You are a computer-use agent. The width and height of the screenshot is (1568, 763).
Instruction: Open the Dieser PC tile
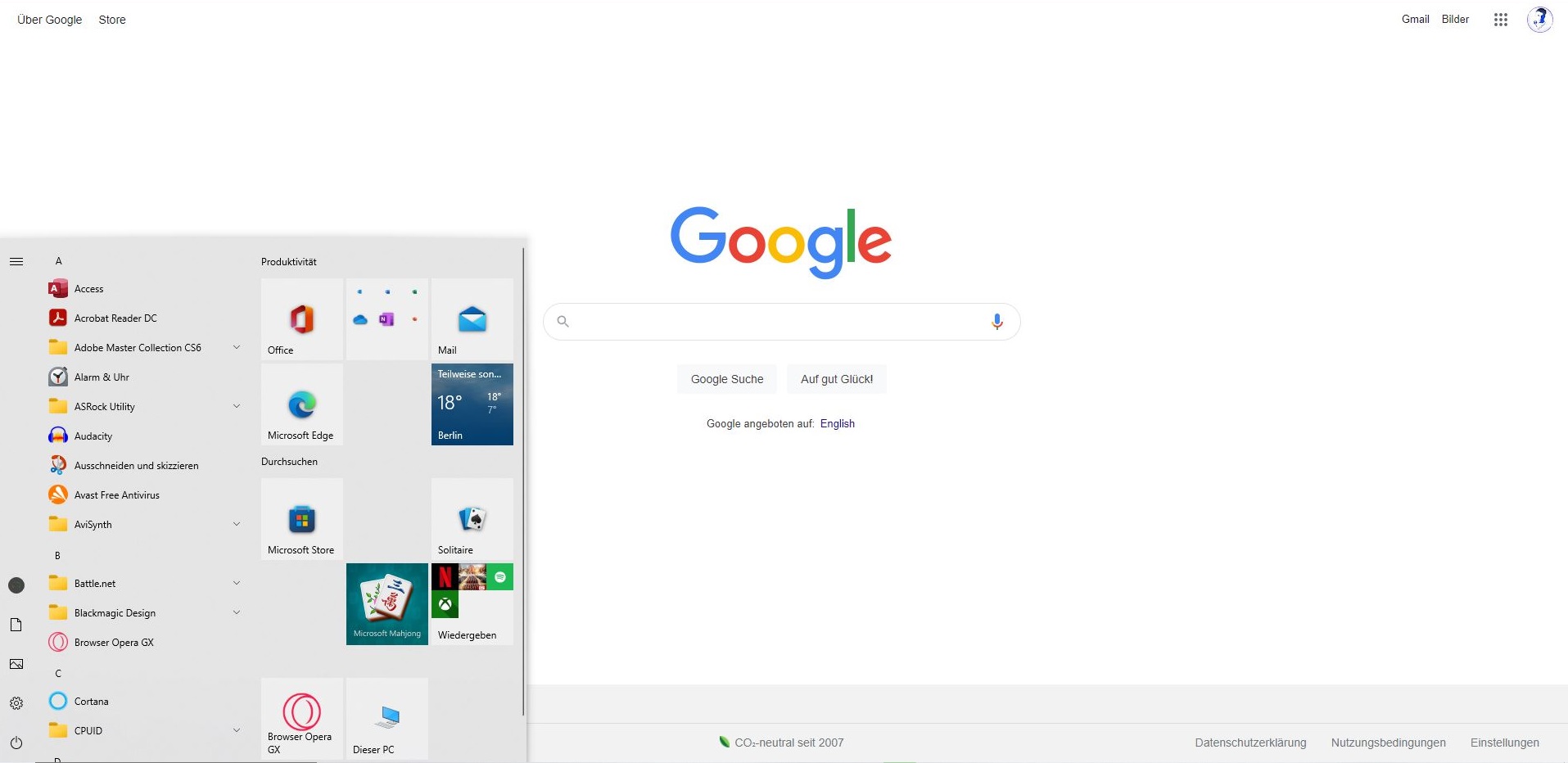pos(387,719)
